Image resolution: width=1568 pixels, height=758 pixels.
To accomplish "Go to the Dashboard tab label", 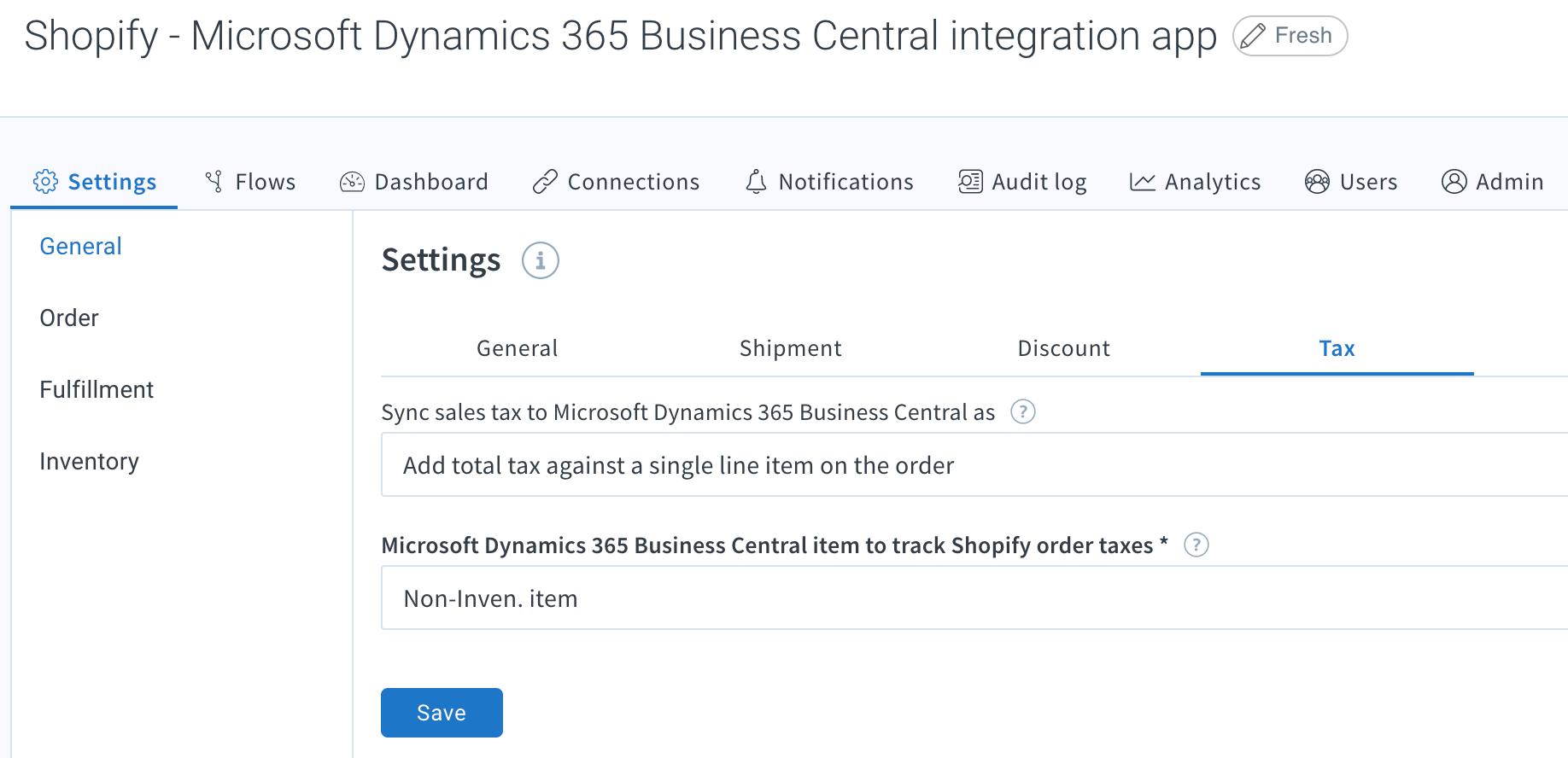I will pos(431,182).
